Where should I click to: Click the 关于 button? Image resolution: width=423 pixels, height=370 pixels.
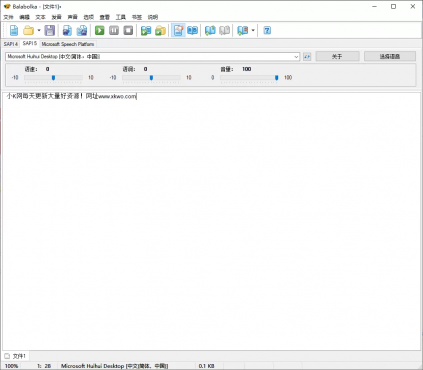coord(337,56)
